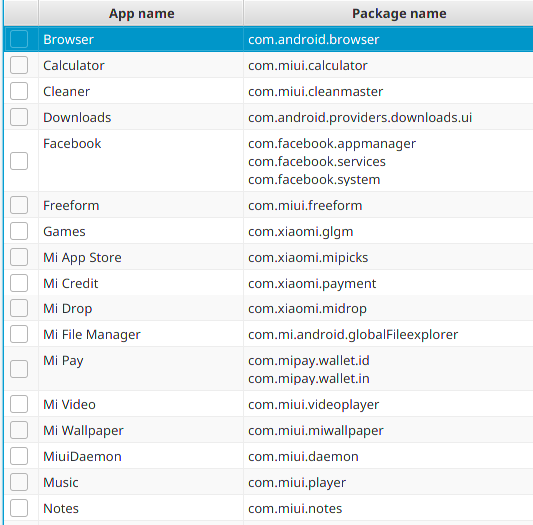Check the Freeform checkbox
Image resolution: width=533 pixels, height=525 pixels.
point(19,205)
